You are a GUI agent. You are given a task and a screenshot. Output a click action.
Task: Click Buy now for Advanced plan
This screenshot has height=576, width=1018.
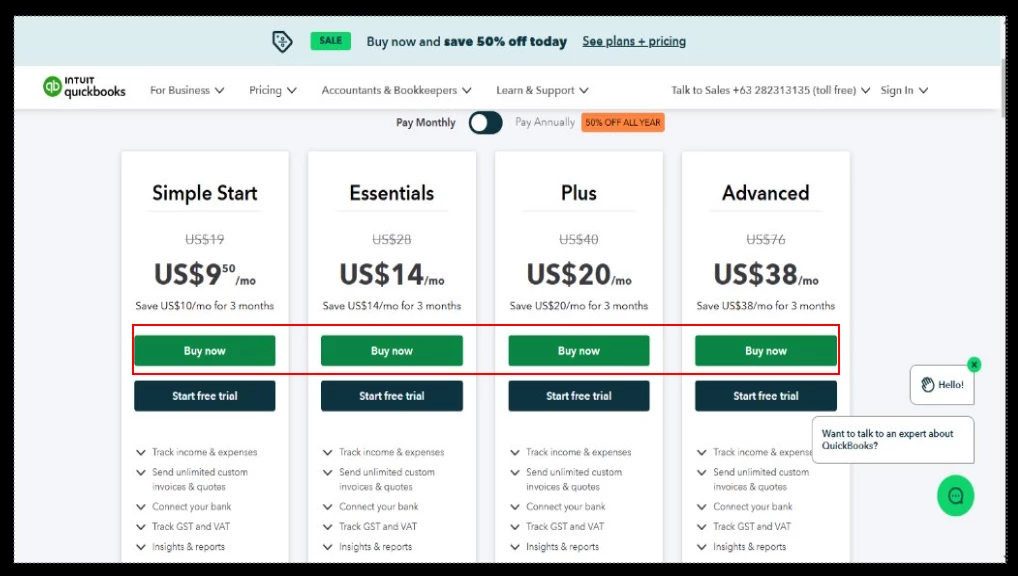(x=765, y=351)
